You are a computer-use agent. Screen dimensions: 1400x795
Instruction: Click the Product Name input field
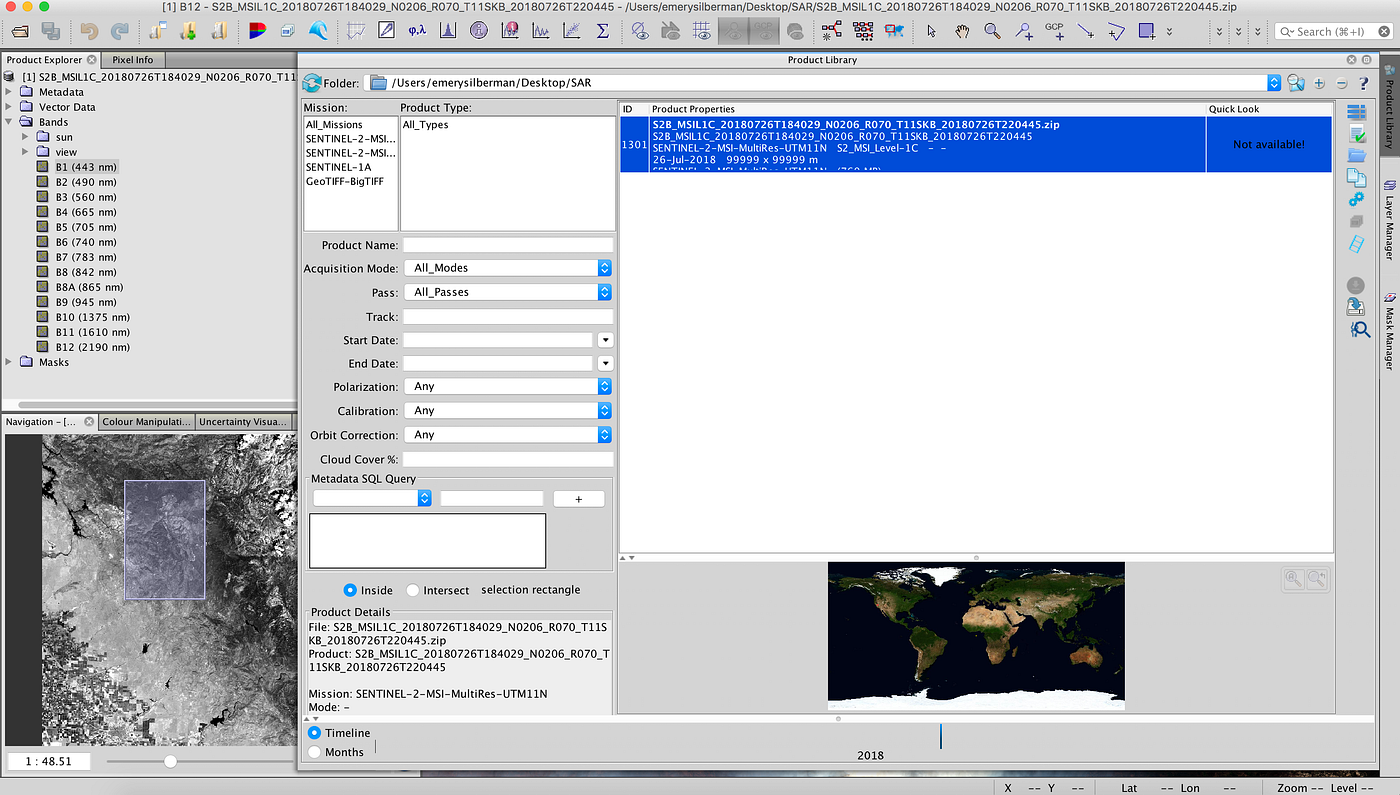point(508,245)
